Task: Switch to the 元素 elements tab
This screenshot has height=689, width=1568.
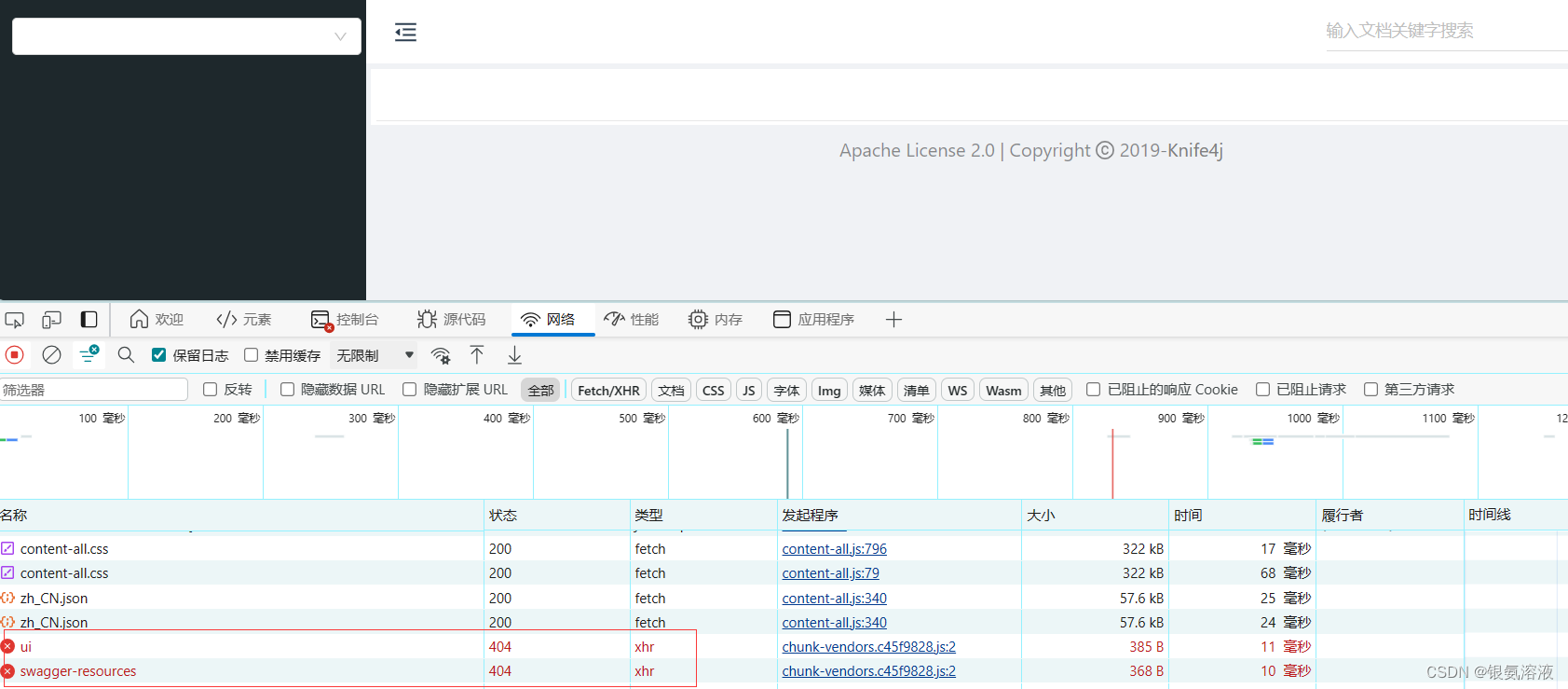Action: point(244,320)
